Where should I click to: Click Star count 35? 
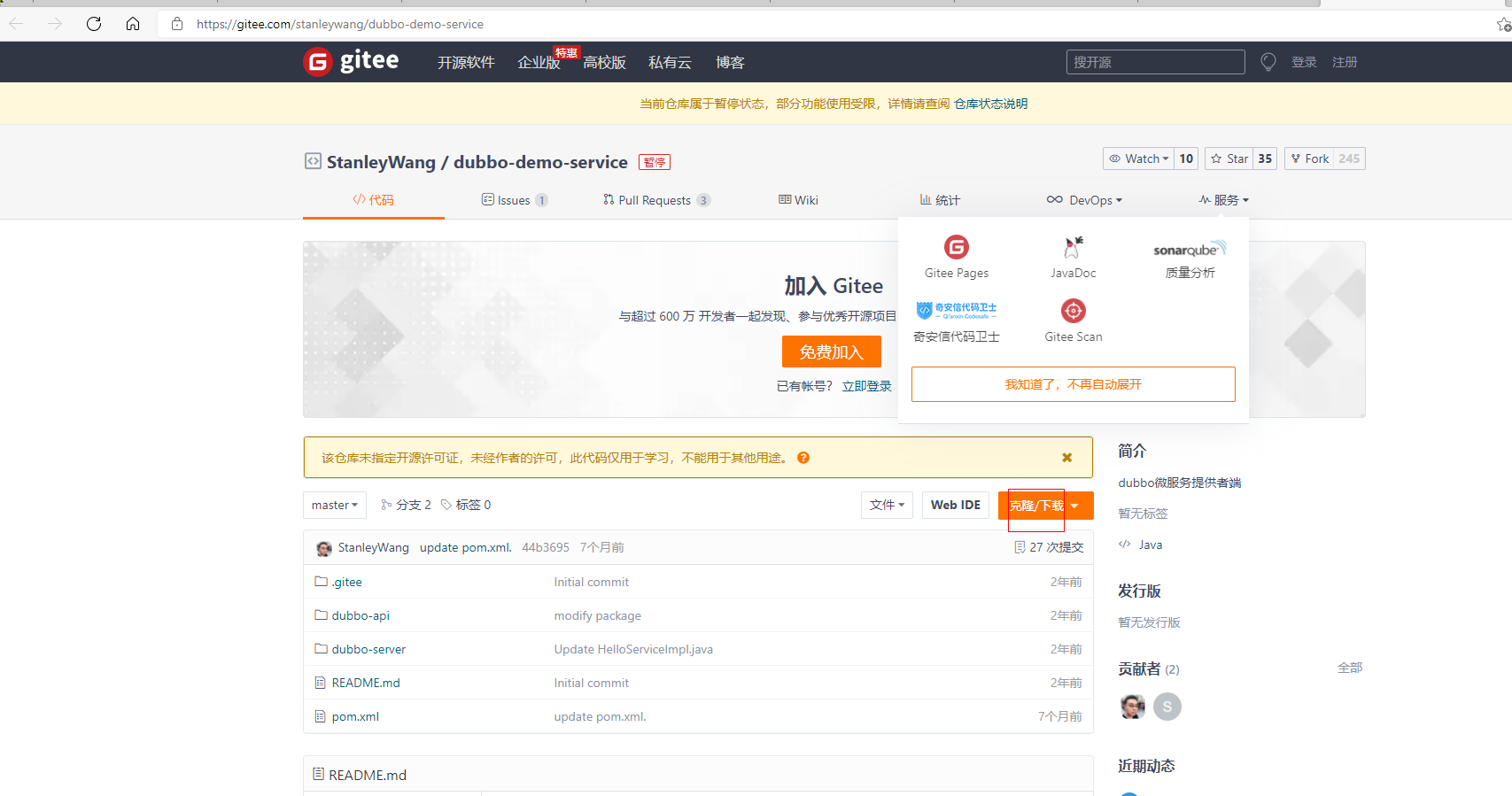pyautogui.click(x=1265, y=158)
